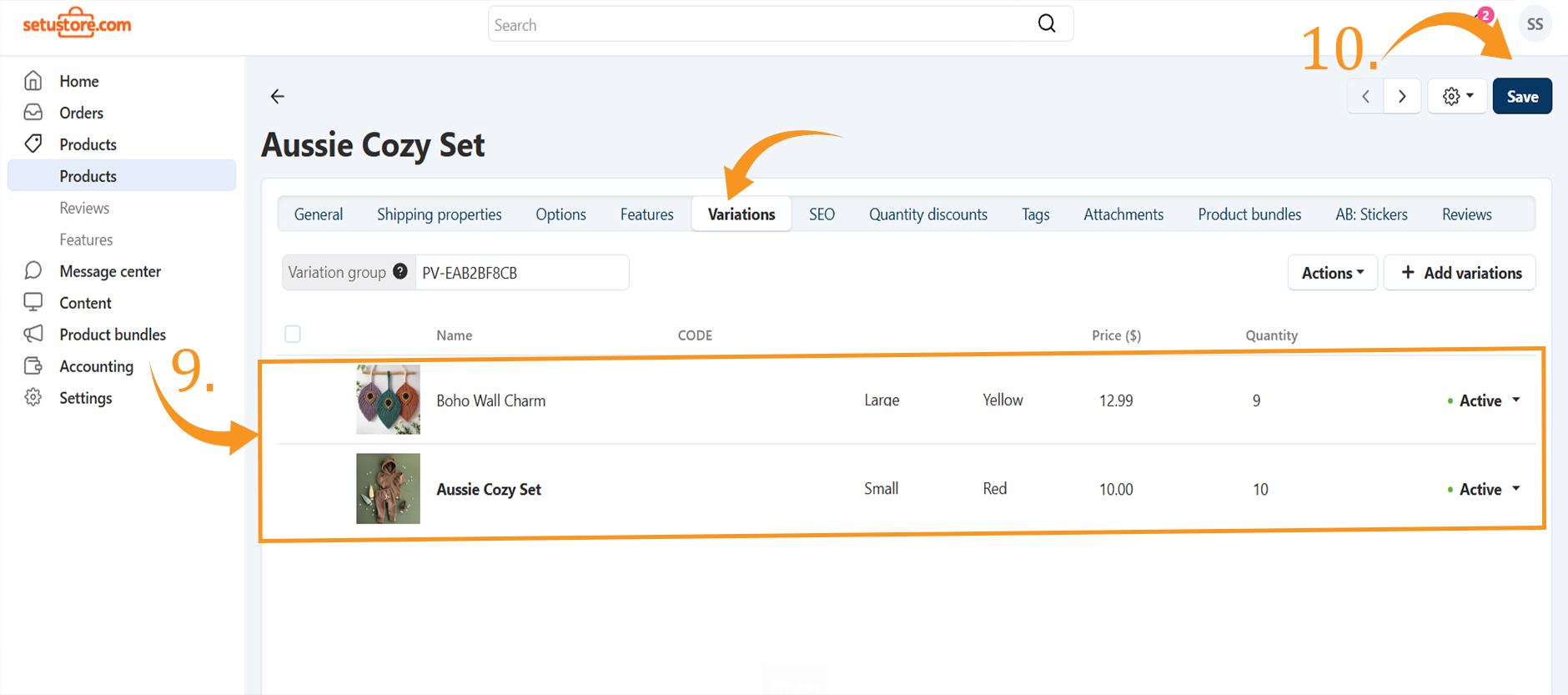The width and height of the screenshot is (1568, 695).
Task: Click the Quantity column header
Action: coord(1271,335)
